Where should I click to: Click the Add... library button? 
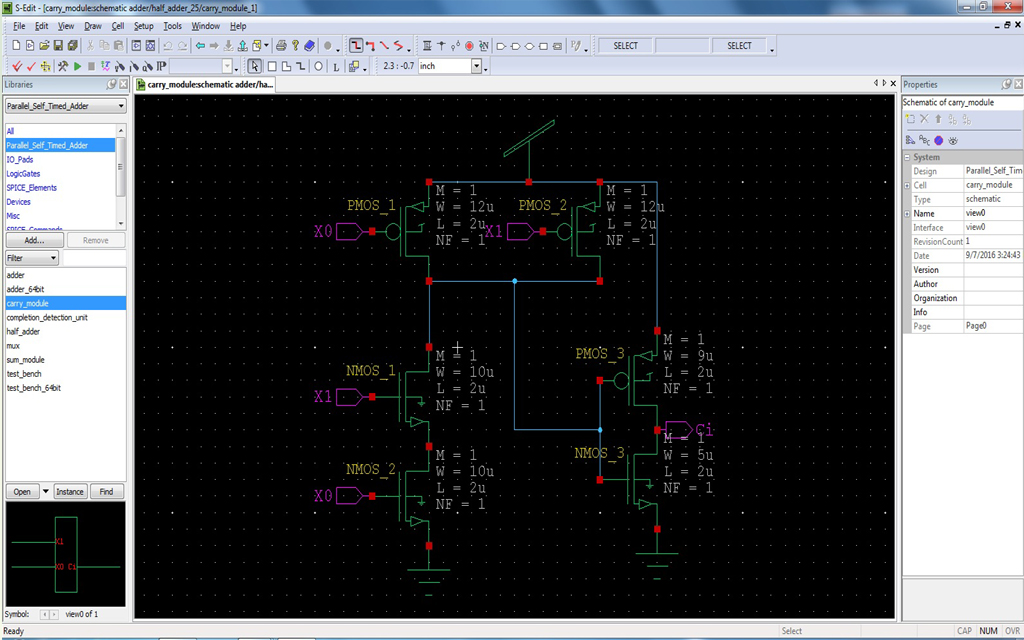click(x=35, y=240)
